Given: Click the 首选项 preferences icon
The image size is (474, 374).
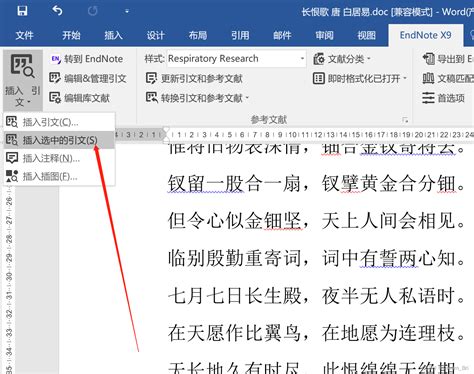Looking at the screenshot, I should (x=428, y=98).
